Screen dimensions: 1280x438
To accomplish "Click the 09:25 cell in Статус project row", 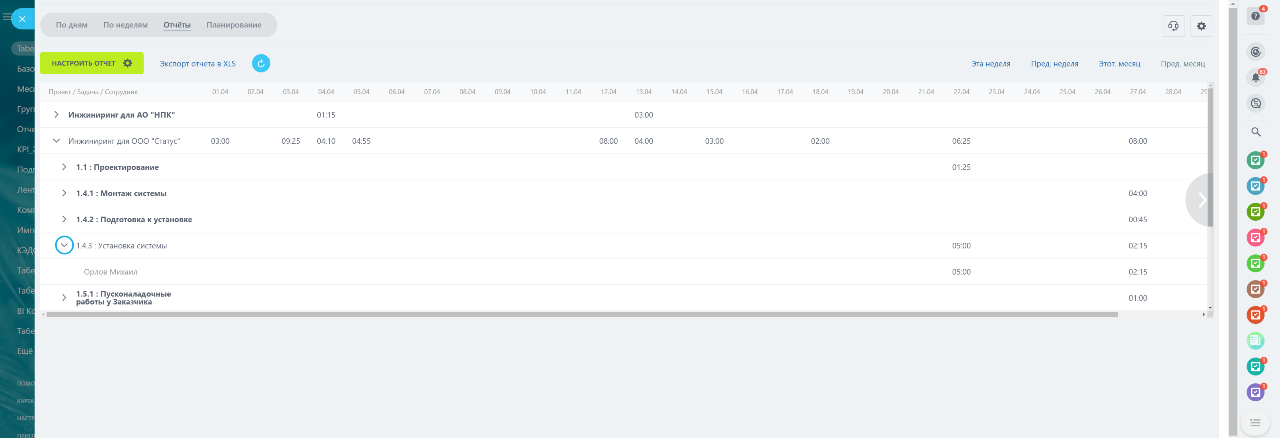I will tap(291, 141).
